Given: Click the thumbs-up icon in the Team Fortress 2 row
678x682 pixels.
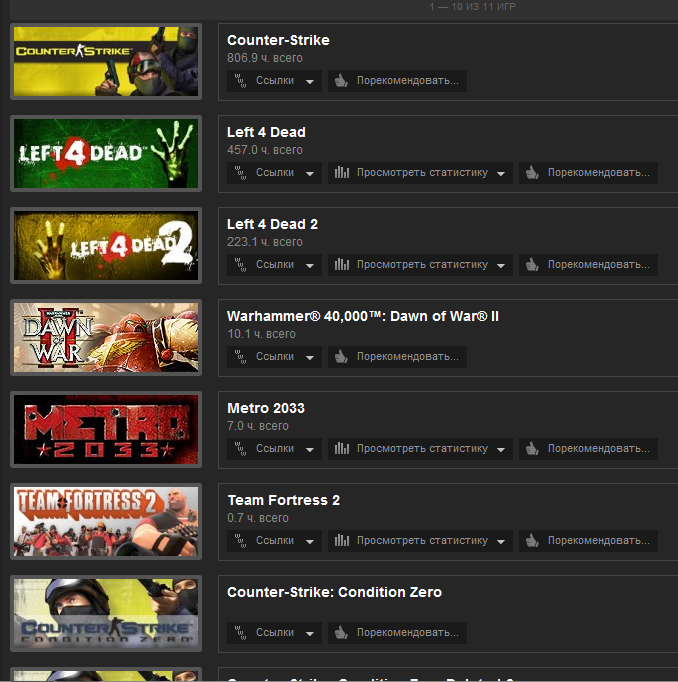Looking at the screenshot, I should click(x=532, y=540).
